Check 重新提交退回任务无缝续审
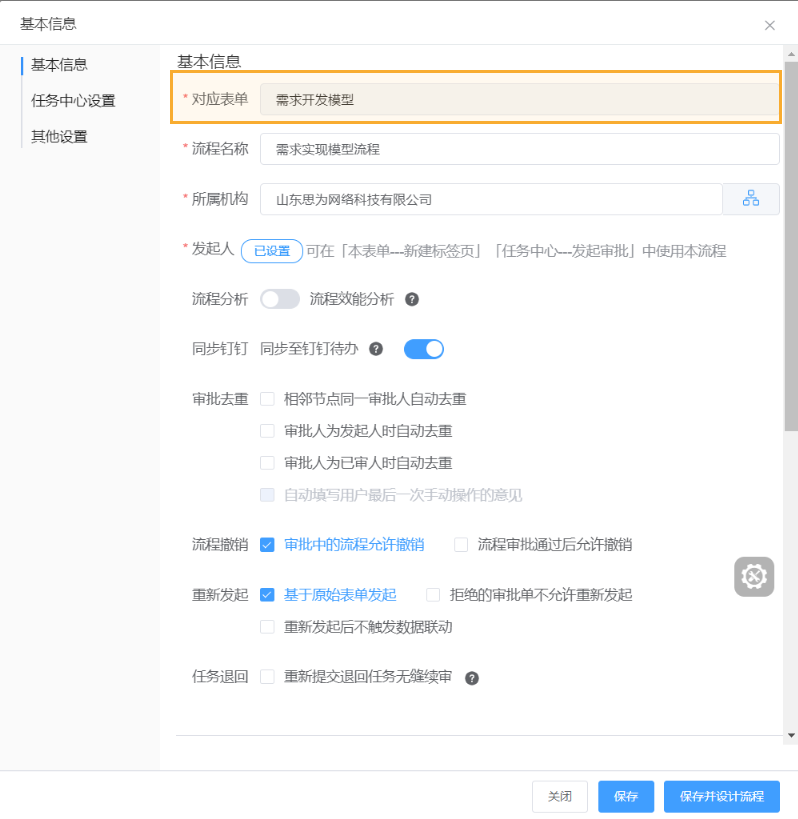798x819 pixels. (267, 677)
